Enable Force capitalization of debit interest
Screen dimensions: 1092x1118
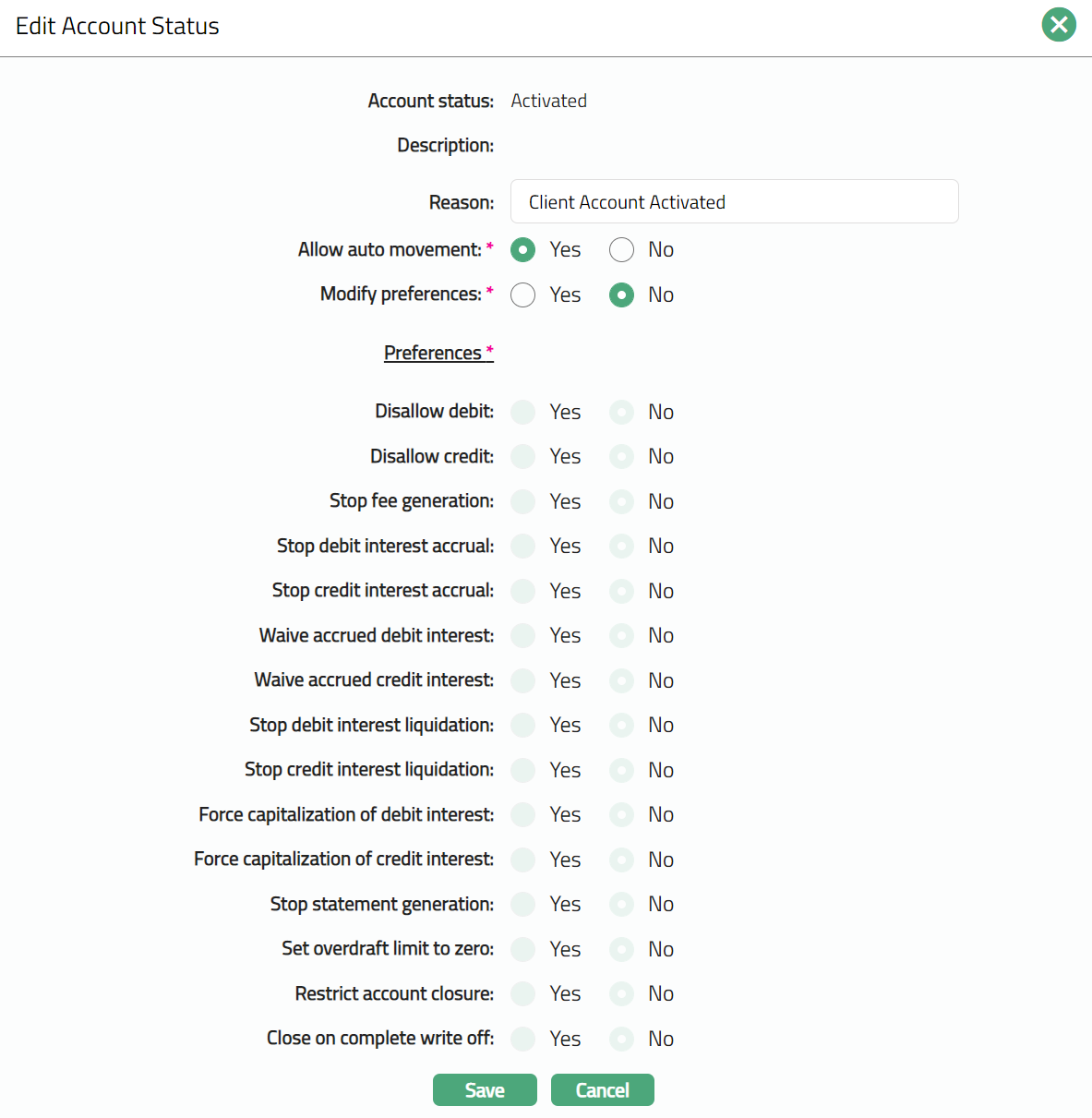523,814
